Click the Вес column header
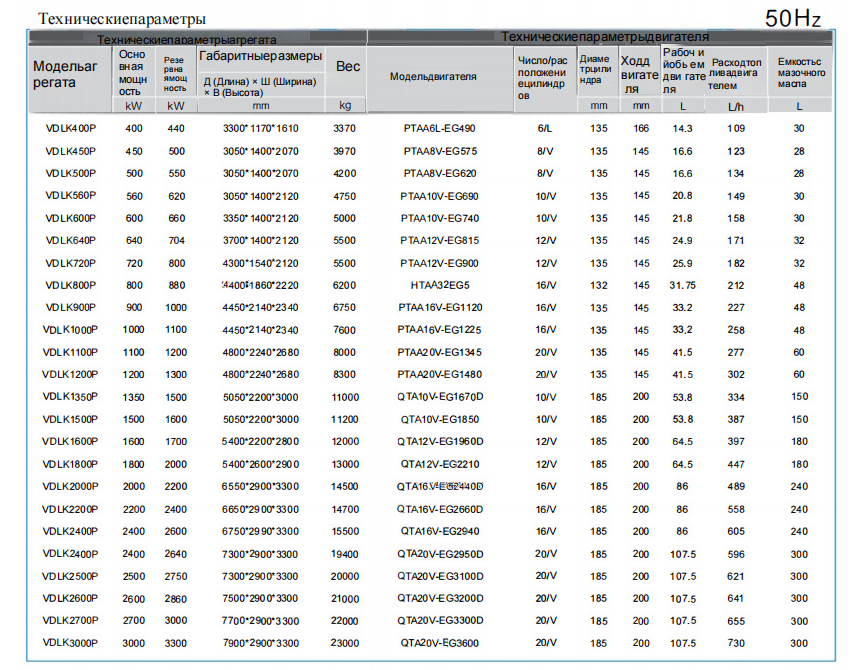Viewport: 865px width, 670px height. click(x=347, y=66)
